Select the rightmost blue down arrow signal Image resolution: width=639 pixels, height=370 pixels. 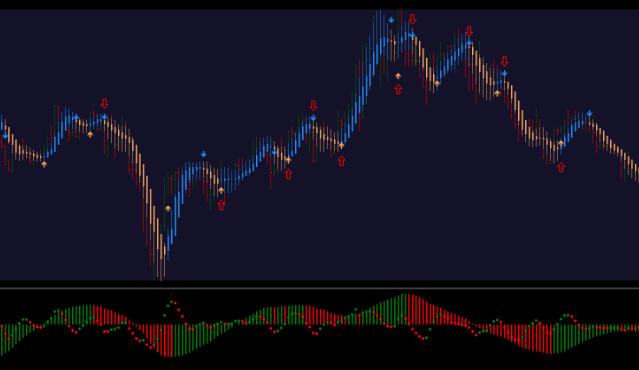point(589,113)
